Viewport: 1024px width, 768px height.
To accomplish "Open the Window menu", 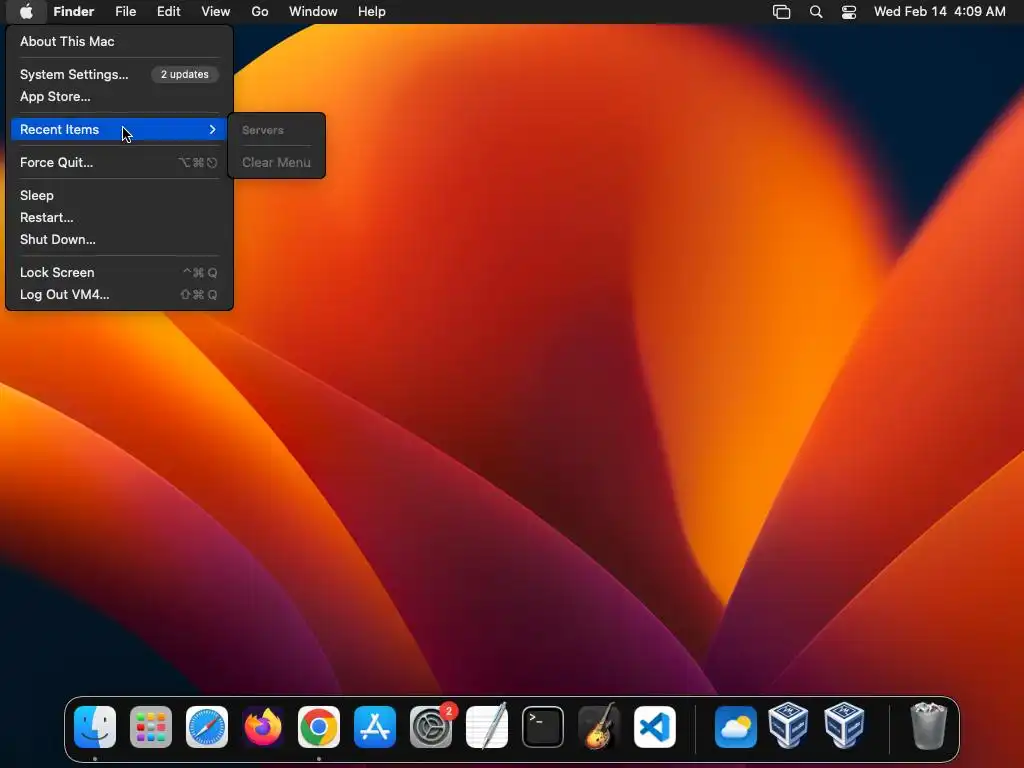I will click(313, 12).
